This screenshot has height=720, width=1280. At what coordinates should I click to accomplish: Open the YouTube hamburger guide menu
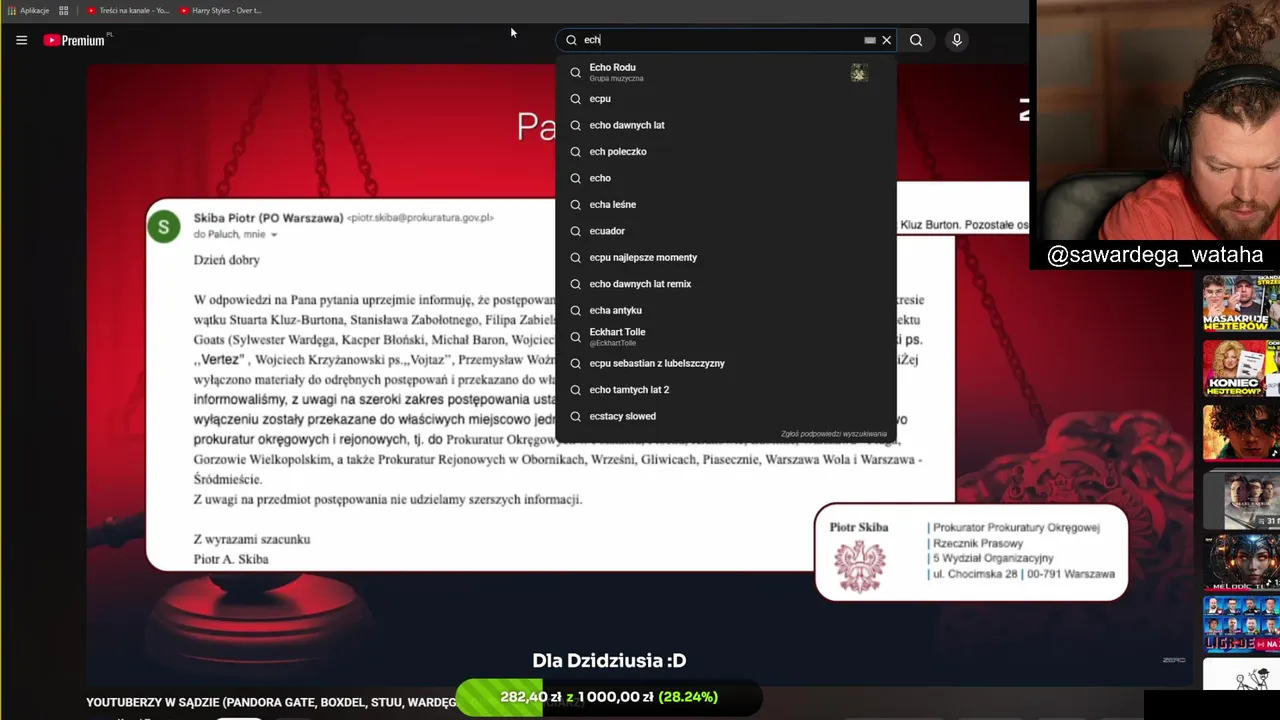pos(21,40)
